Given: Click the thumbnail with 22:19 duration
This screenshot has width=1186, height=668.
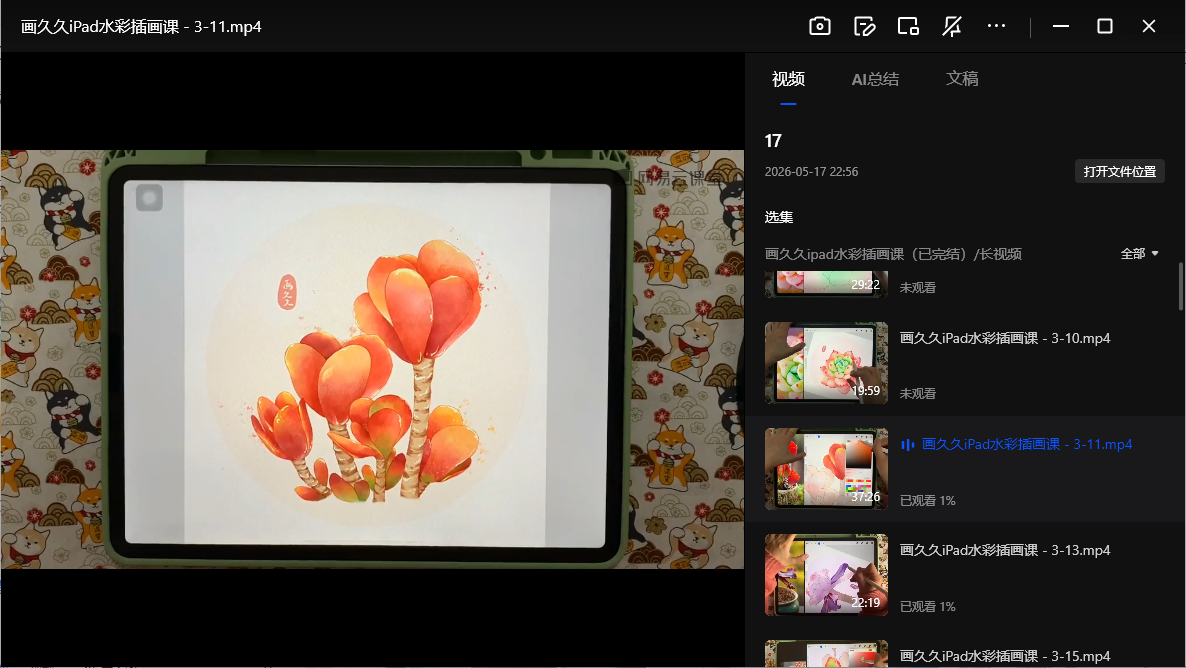Looking at the screenshot, I should 826,574.
